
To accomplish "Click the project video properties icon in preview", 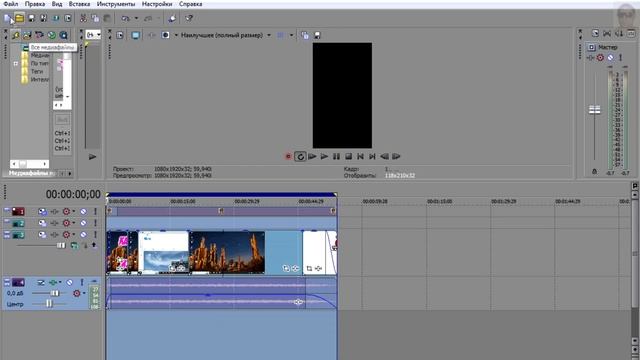I will tap(120, 35).
